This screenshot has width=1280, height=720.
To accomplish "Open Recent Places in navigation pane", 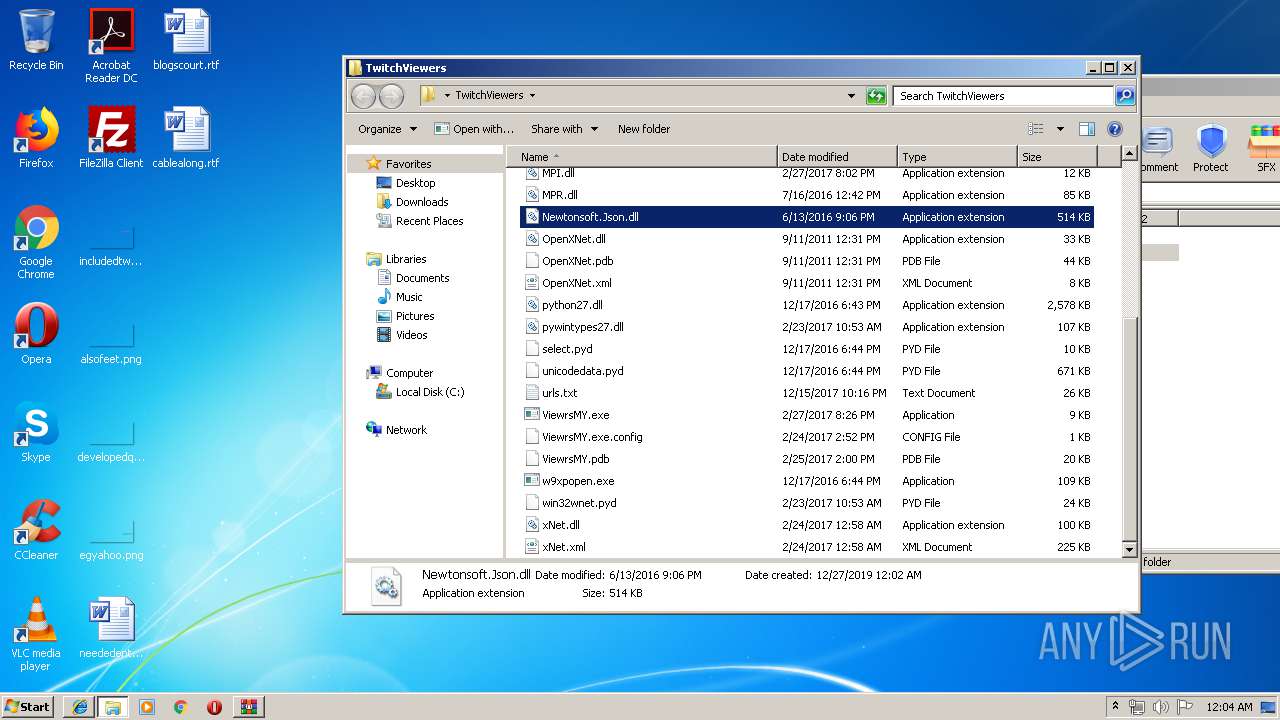I will [x=429, y=221].
